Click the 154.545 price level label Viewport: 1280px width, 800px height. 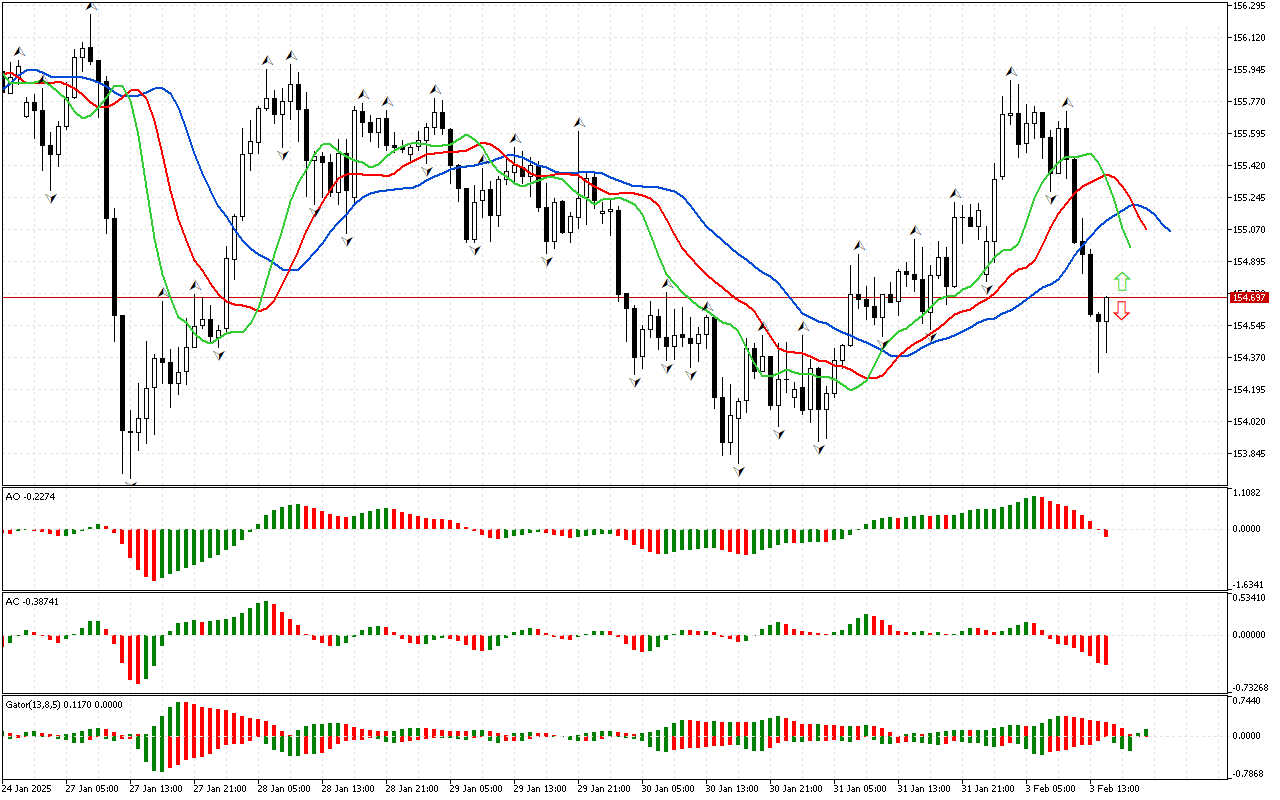[x=1248, y=326]
